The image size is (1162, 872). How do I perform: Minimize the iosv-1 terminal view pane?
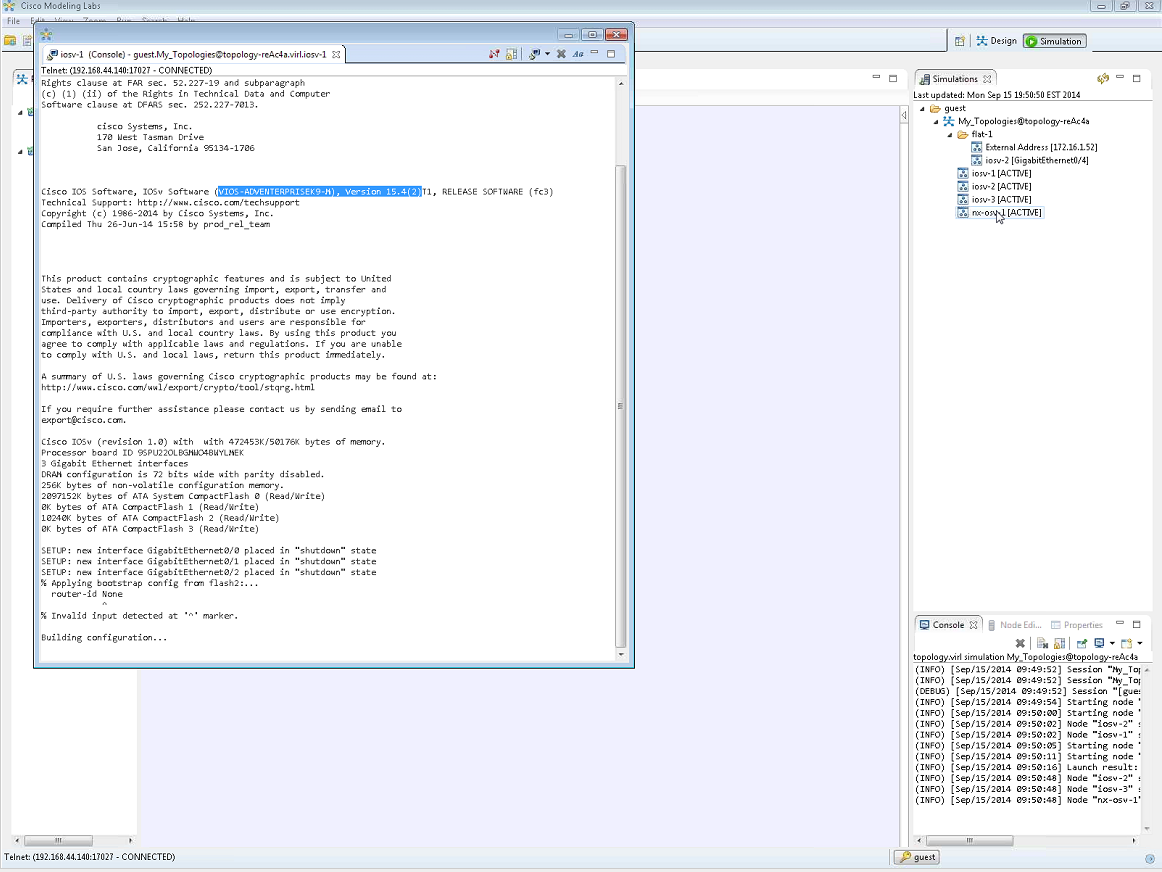point(594,53)
